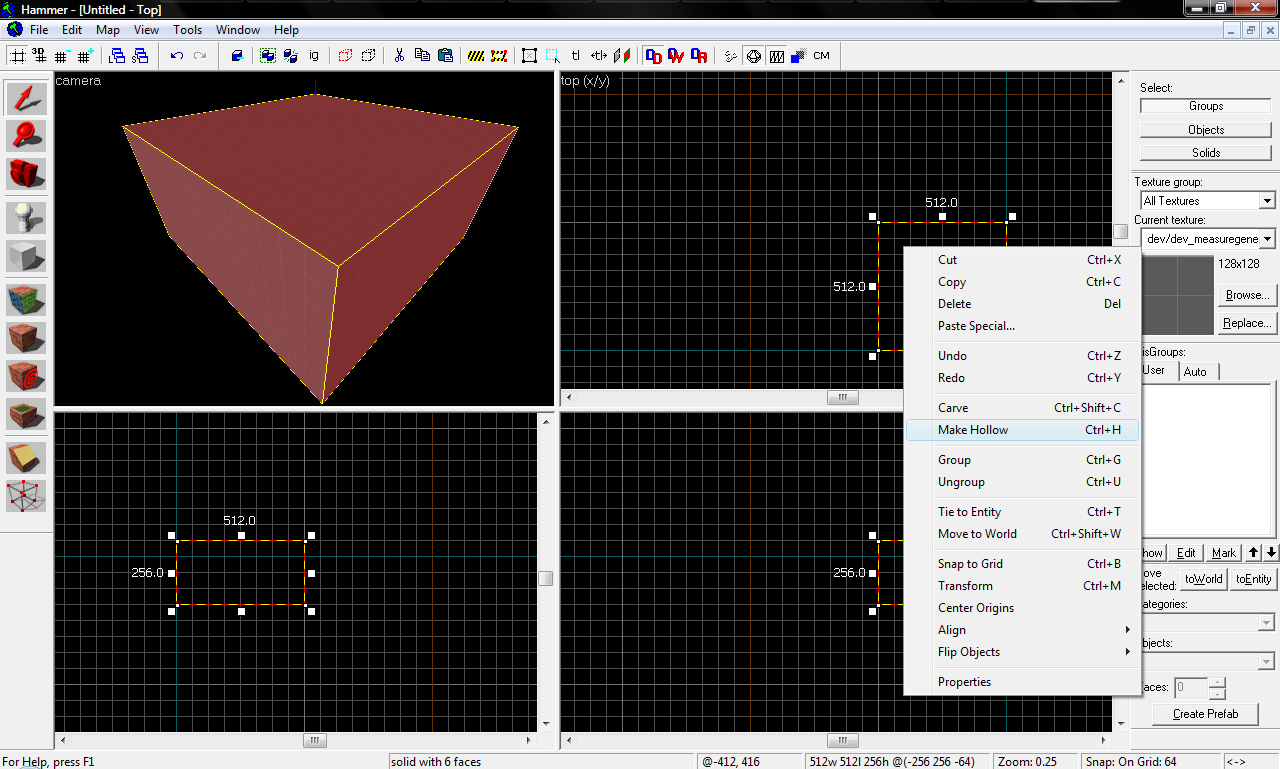Activate the Magnify tool
This screenshot has height=769, width=1280.
pyautogui.click(x=27, y=135)
